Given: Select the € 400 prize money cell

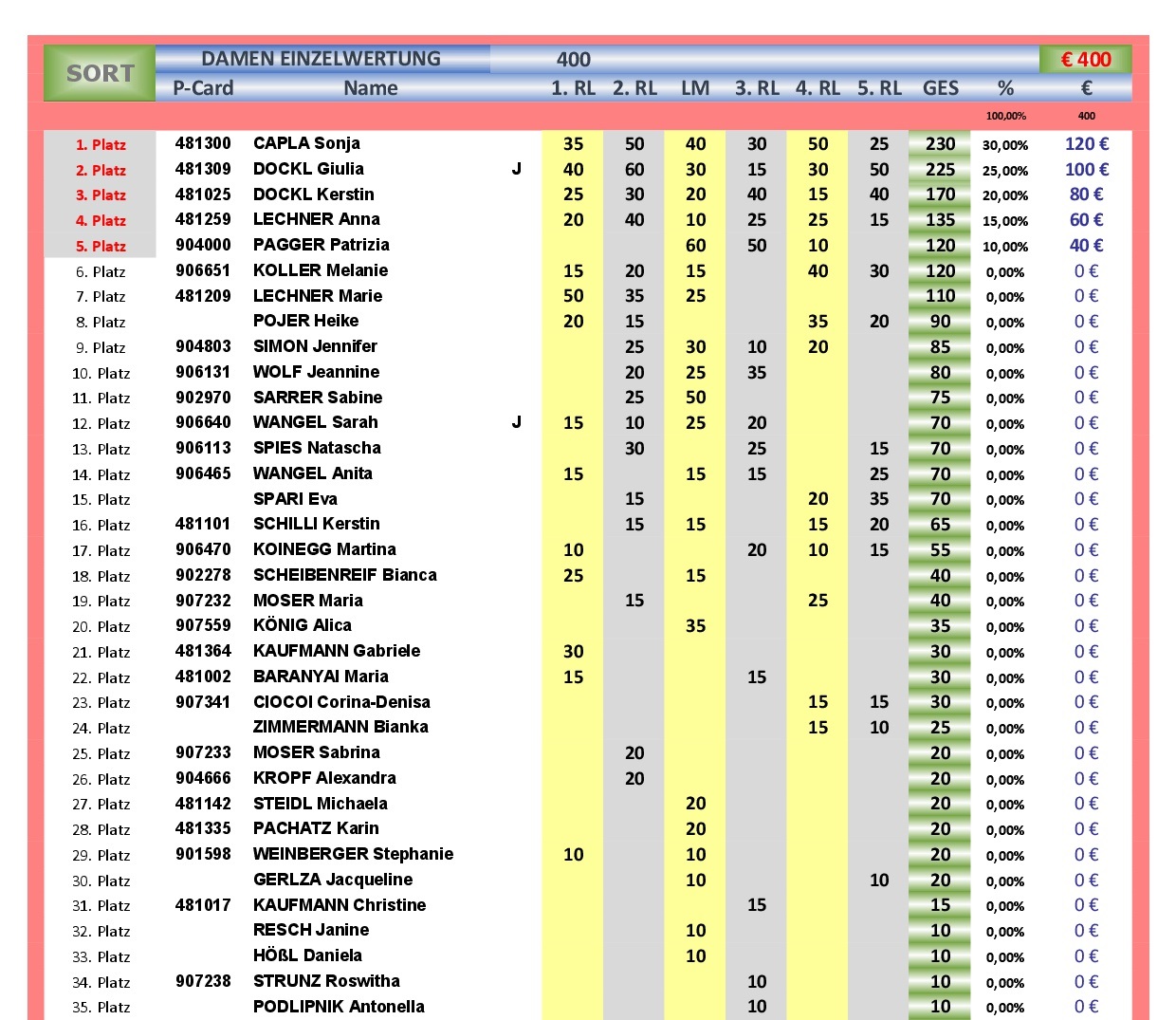Looking at the screenshot, I should [1086, 59].
